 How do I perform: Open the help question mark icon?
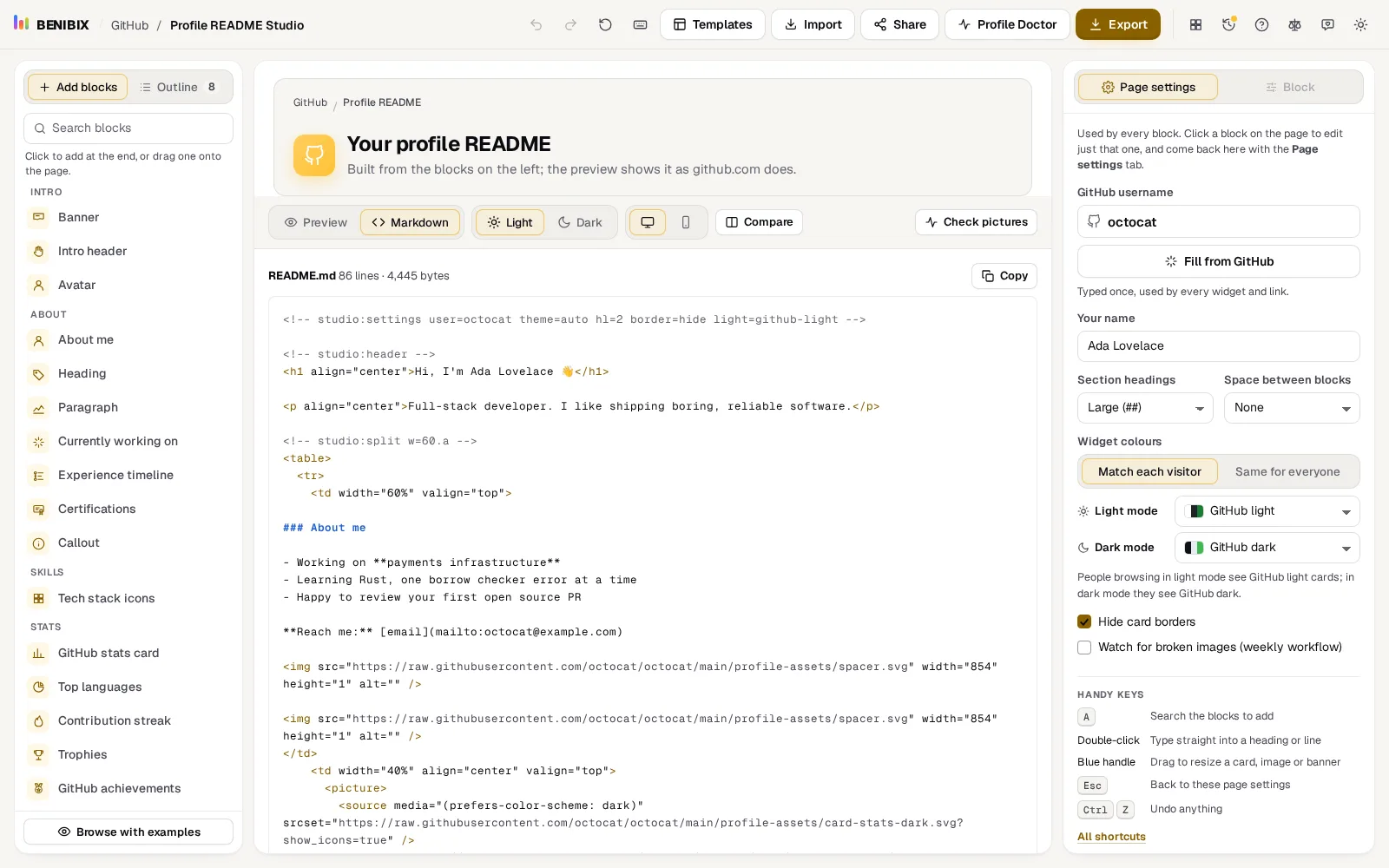pos(1261,25)
